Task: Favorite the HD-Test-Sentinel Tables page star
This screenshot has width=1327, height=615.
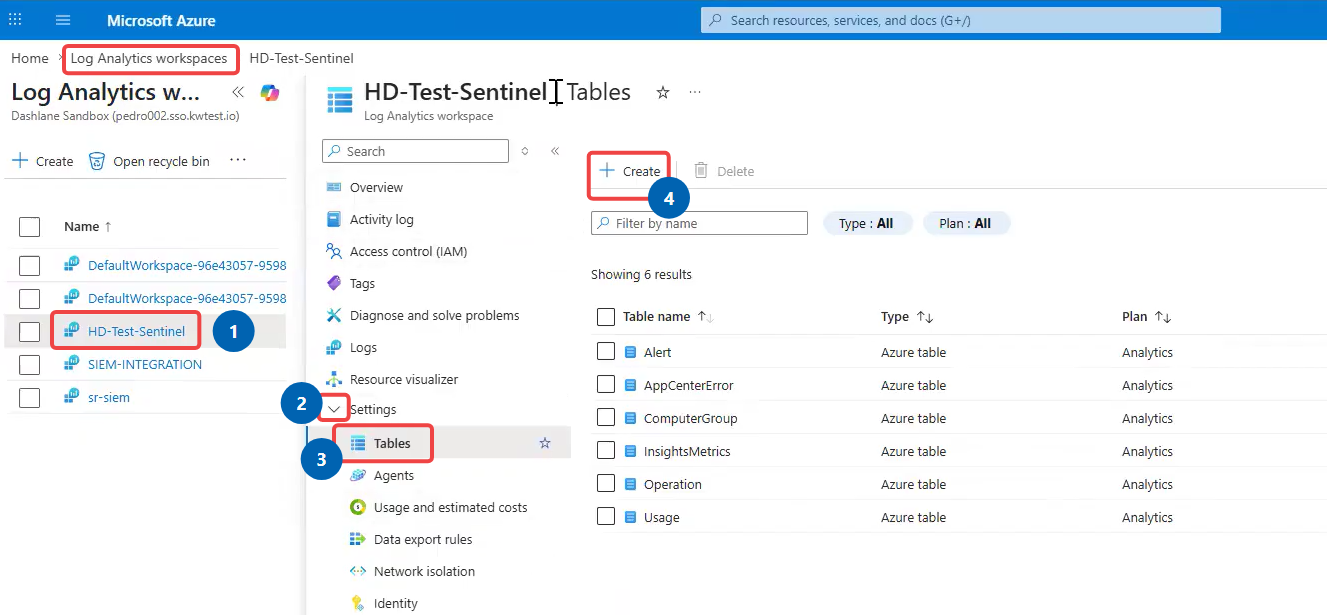Action: 662,92
